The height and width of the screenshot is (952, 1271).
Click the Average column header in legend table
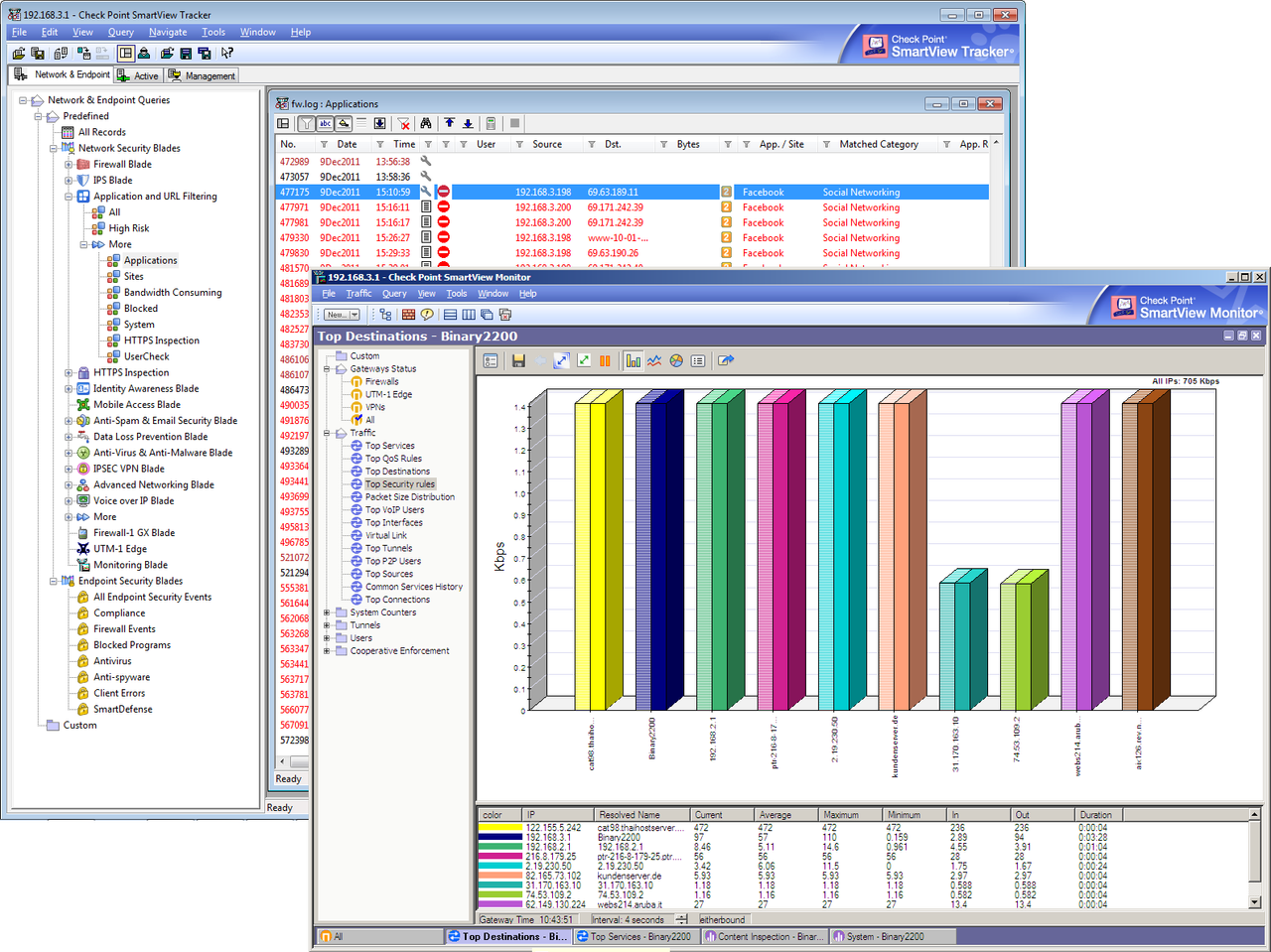[x=785, y=815]
